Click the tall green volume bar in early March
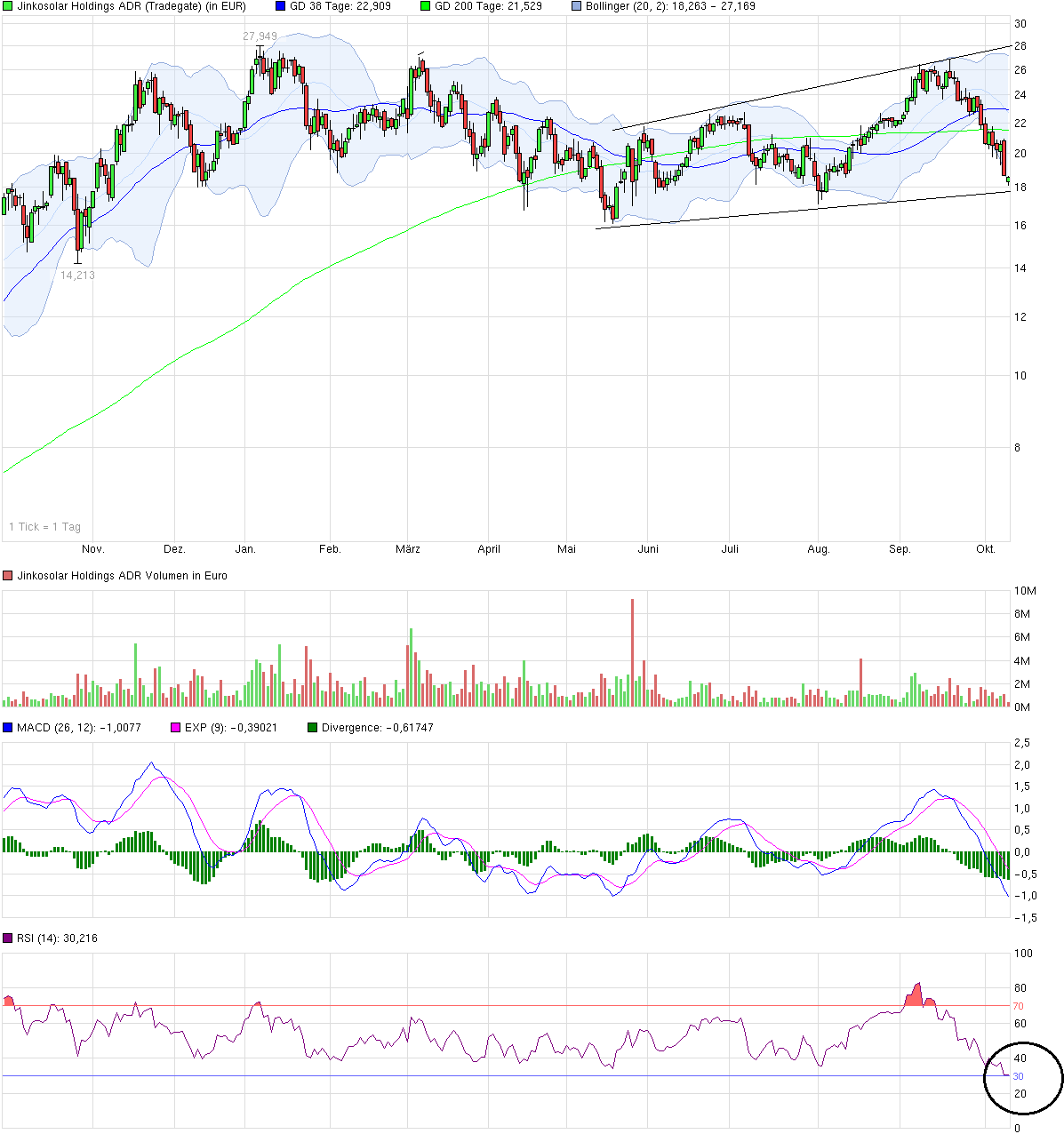This screenshot has height=1142, width=1064. click(412, 667)
